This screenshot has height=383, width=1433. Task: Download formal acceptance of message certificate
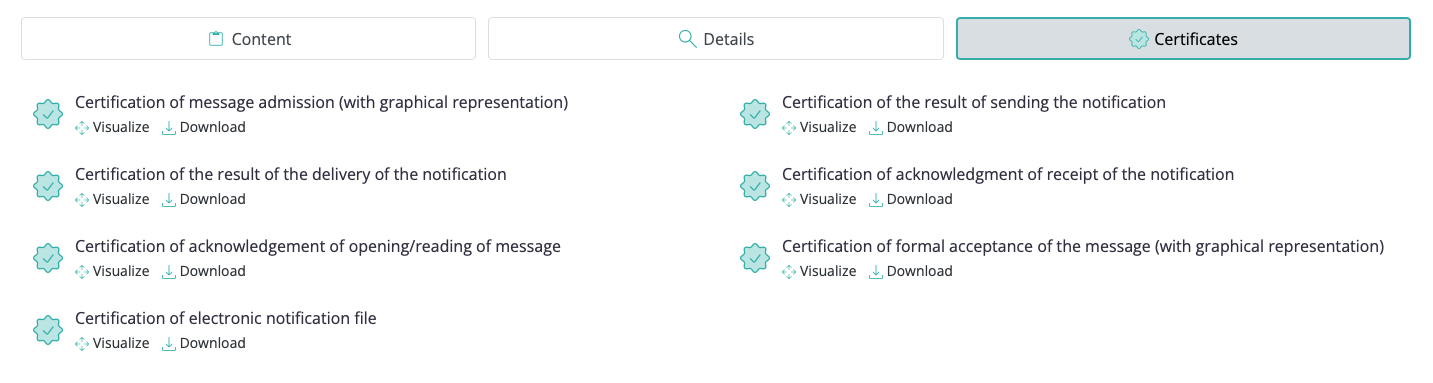[911, 271]
